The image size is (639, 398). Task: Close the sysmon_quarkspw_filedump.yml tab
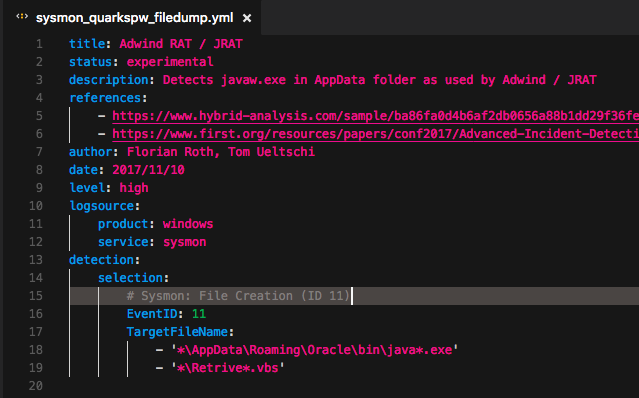pos(247,18)
